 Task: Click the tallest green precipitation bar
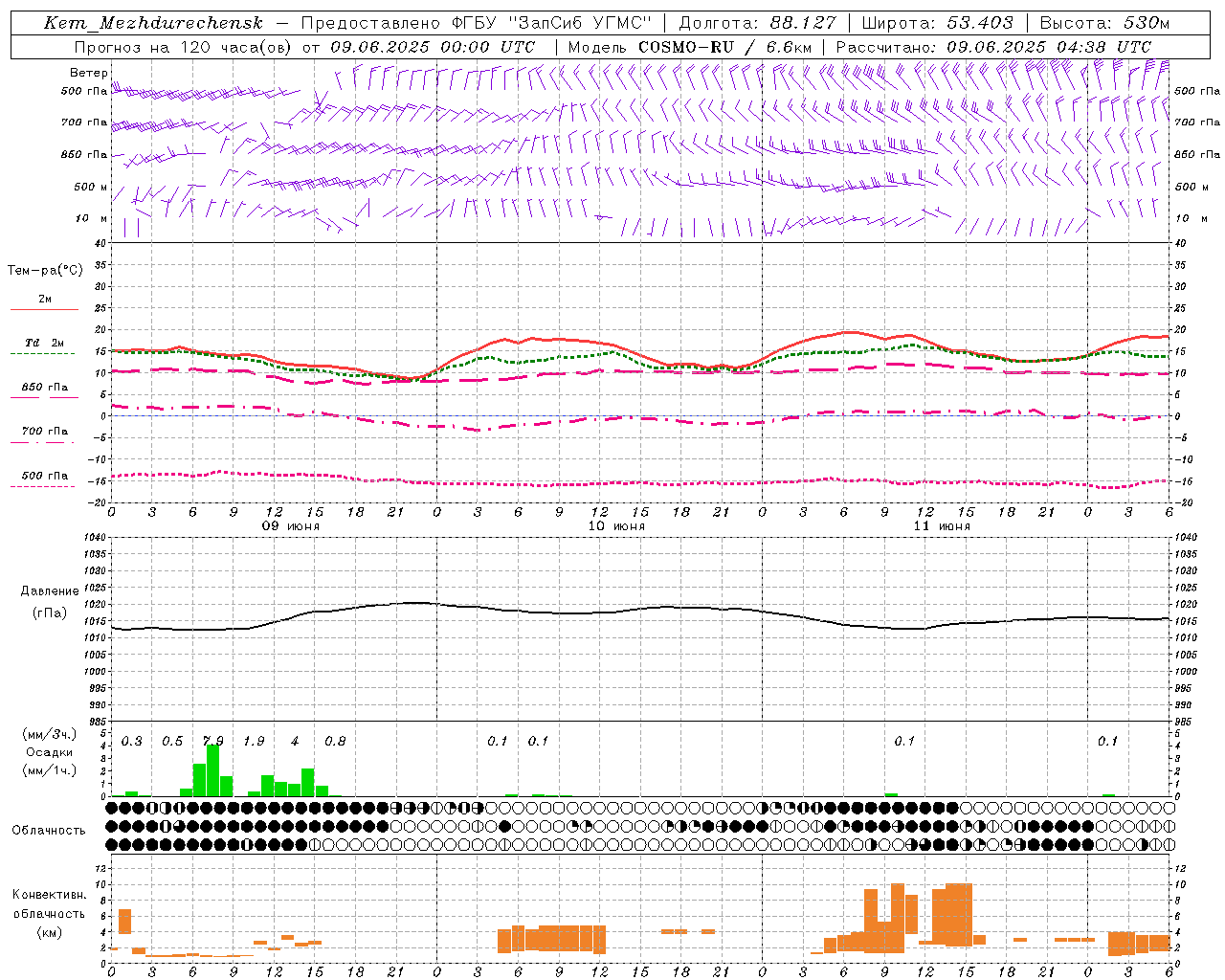(x=212, y=770)
